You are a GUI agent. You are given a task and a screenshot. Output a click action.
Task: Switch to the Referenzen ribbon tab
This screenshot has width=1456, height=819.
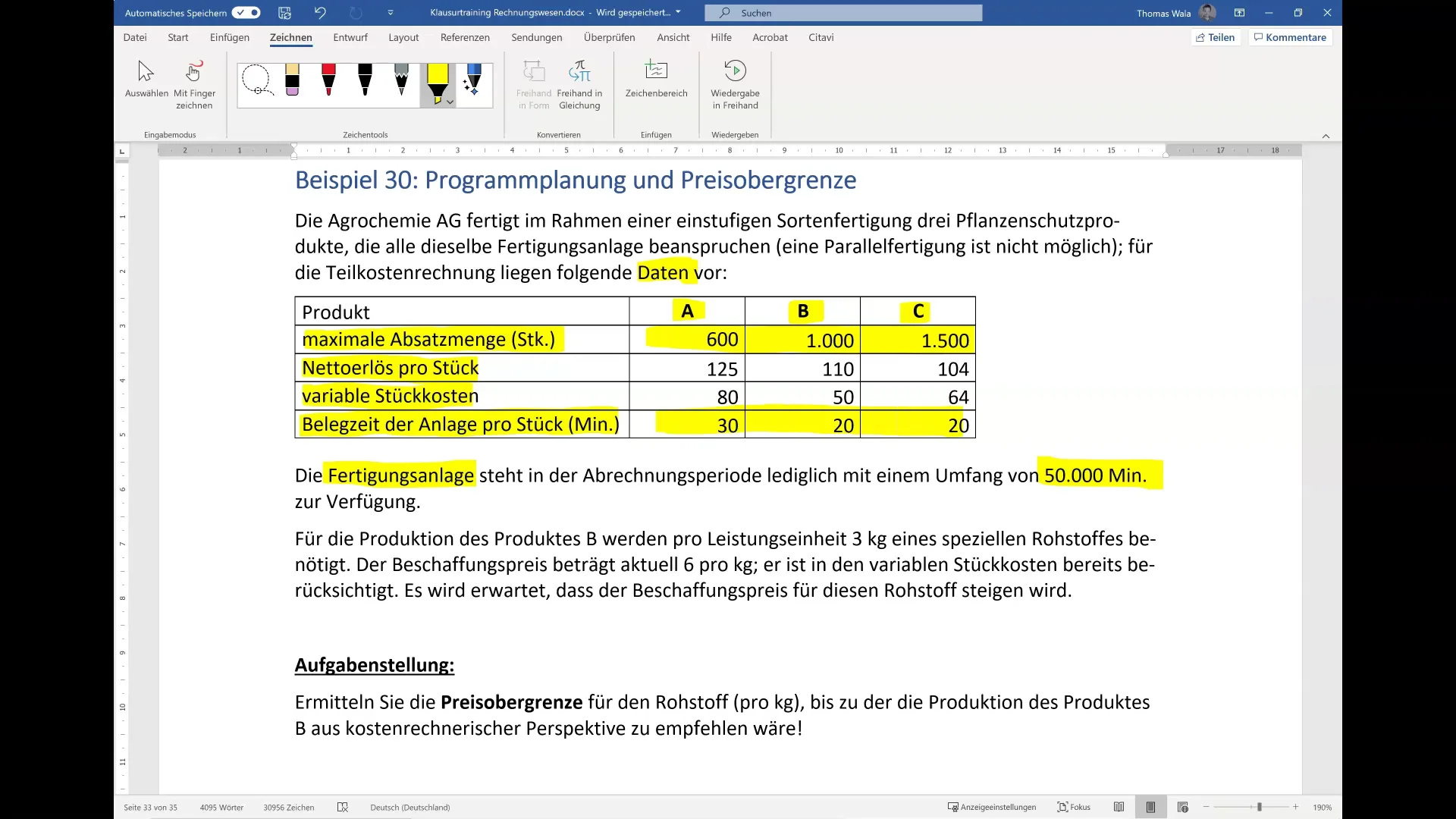(464, 36)
